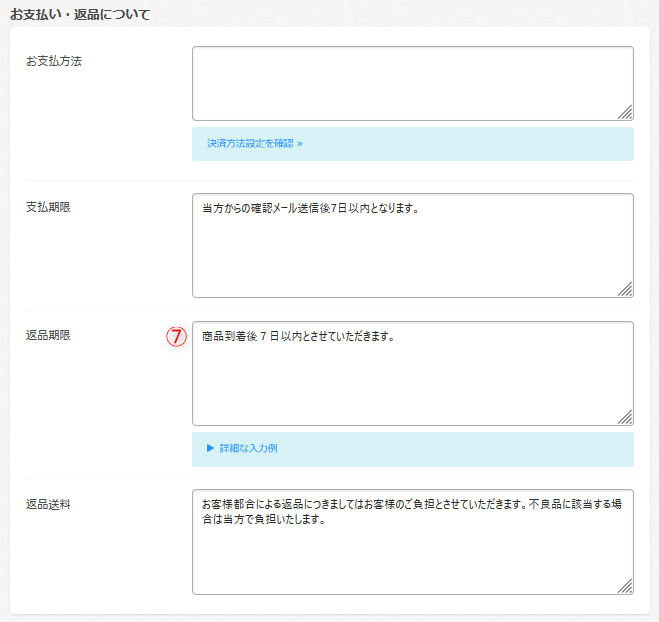Click the お支払い・返品について section heading

pos(80,15)
